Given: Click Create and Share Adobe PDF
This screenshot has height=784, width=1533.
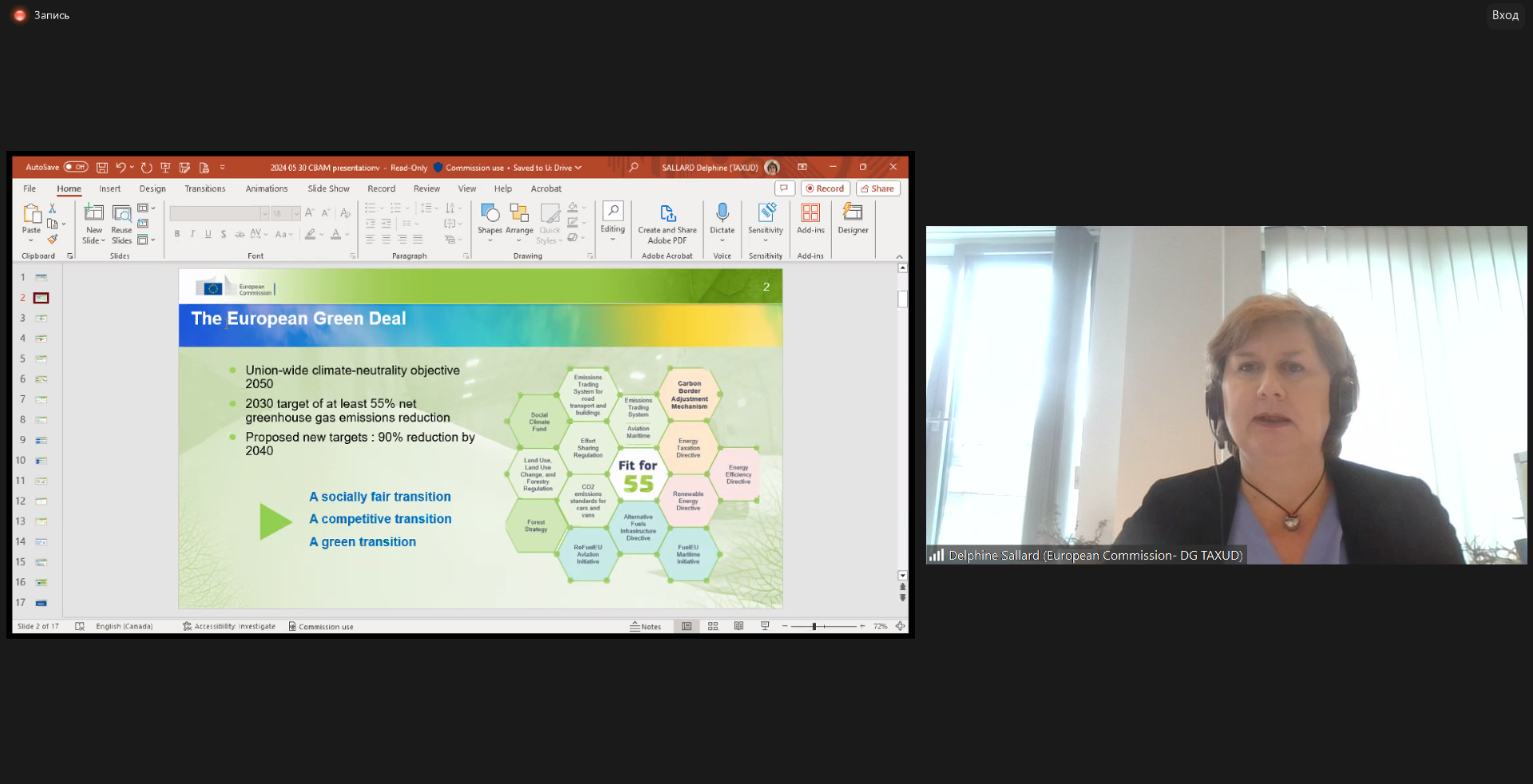Looking at the screenshot, I should point(667,223).
